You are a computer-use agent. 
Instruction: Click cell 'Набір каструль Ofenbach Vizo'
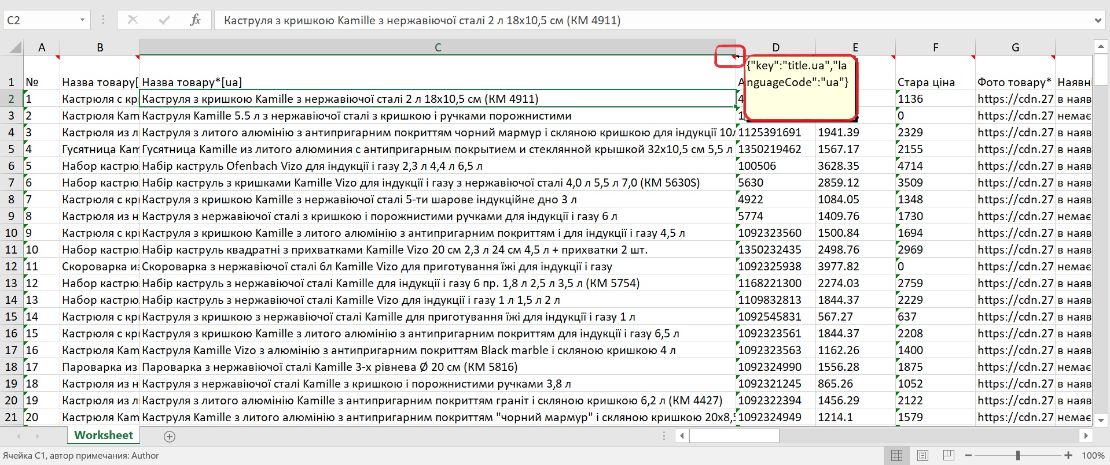[x=437, y=166]
